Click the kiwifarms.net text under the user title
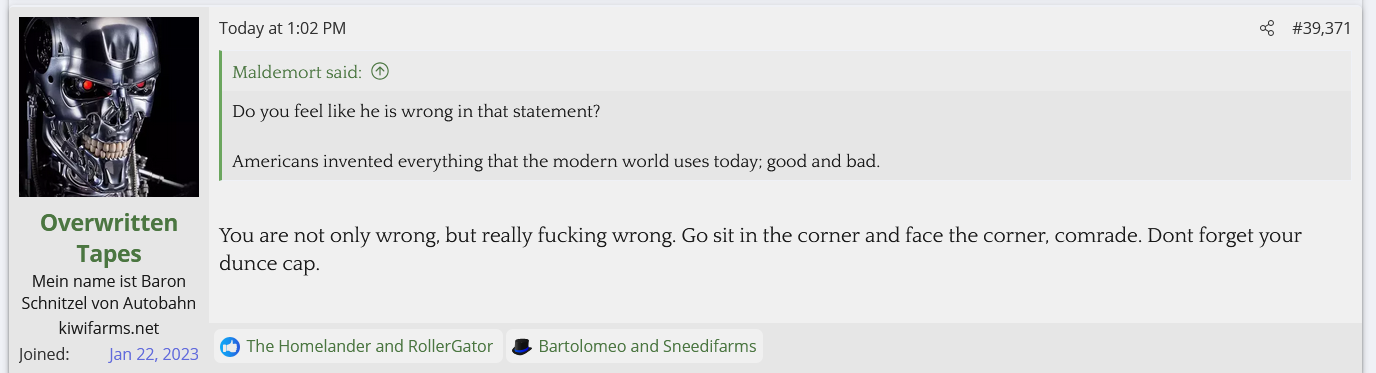Image resolution: width=1376 pixels, height=373 pixels. [109, 327]
